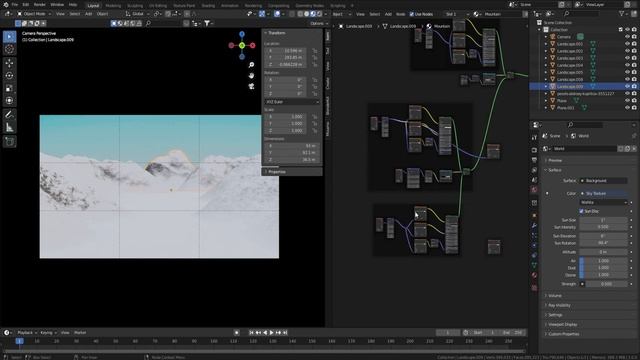
Task: Open the Playback popover in timeline
Action: point(27,333)
